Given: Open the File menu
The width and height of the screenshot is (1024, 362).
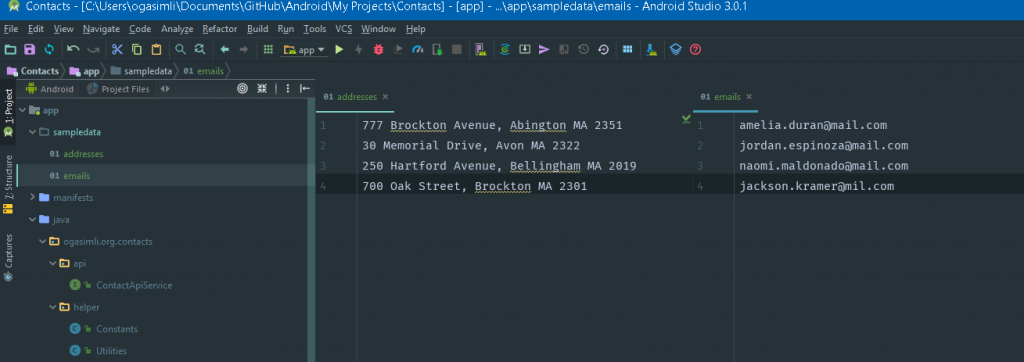Looking at the screenshot, I should 11,29.
